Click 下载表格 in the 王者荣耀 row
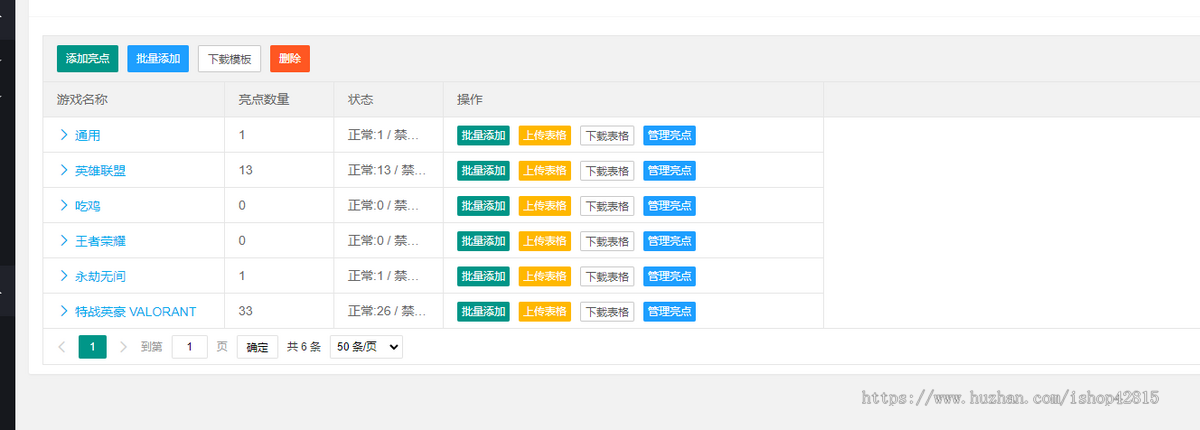The image size is (1200, 430). pos(607,240)
